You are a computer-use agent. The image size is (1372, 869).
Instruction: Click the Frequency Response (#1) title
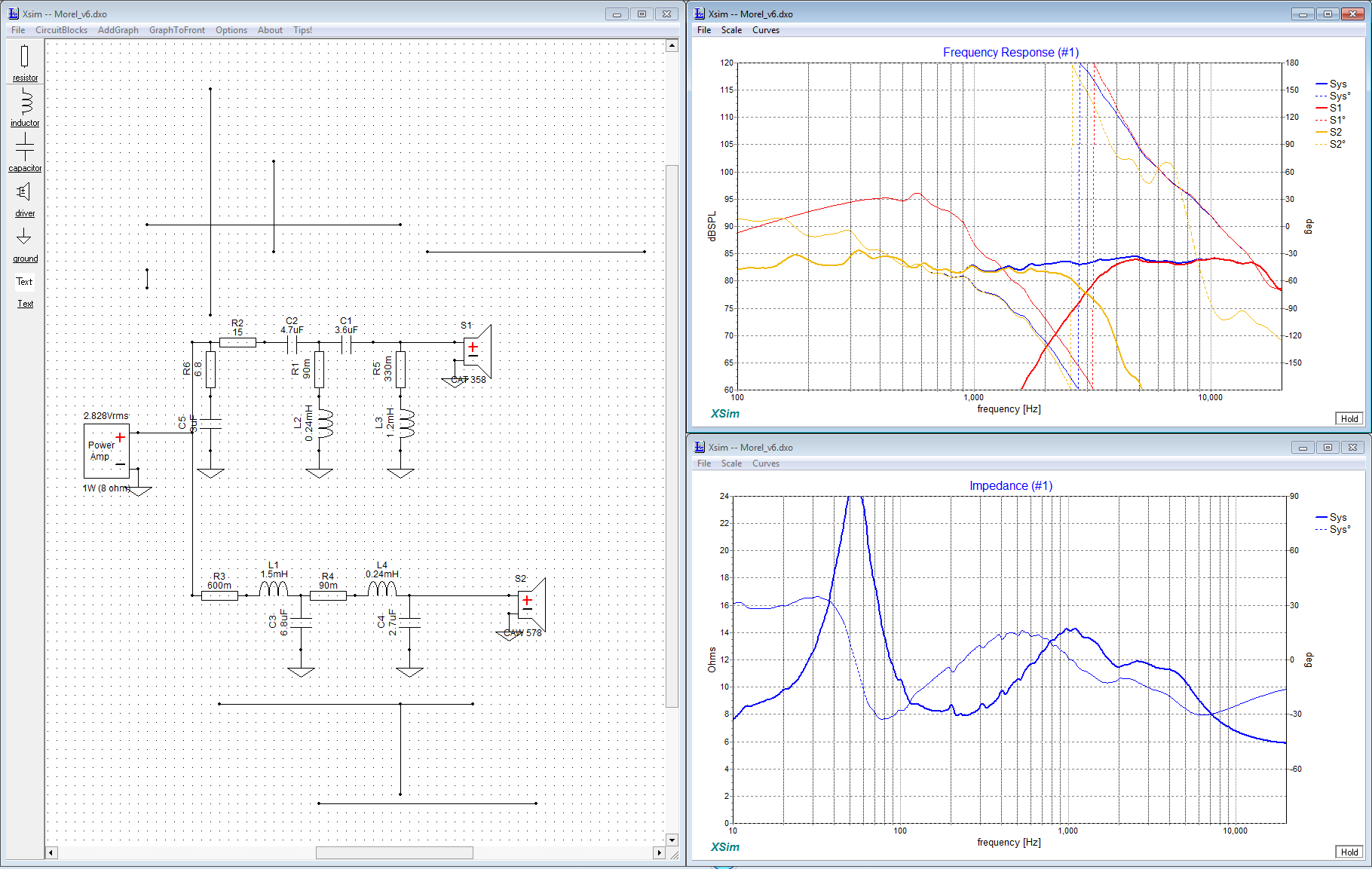(1010, 52)
